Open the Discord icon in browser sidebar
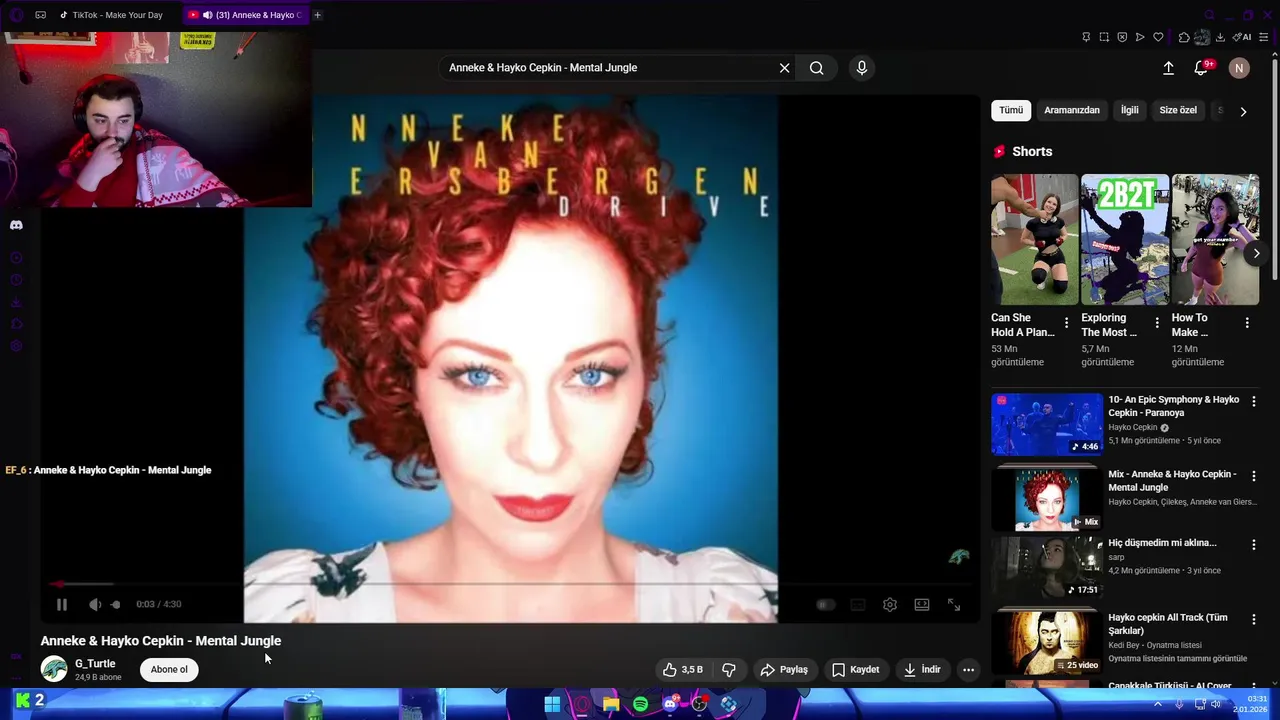1280x720 pixels. coord(16,225)
